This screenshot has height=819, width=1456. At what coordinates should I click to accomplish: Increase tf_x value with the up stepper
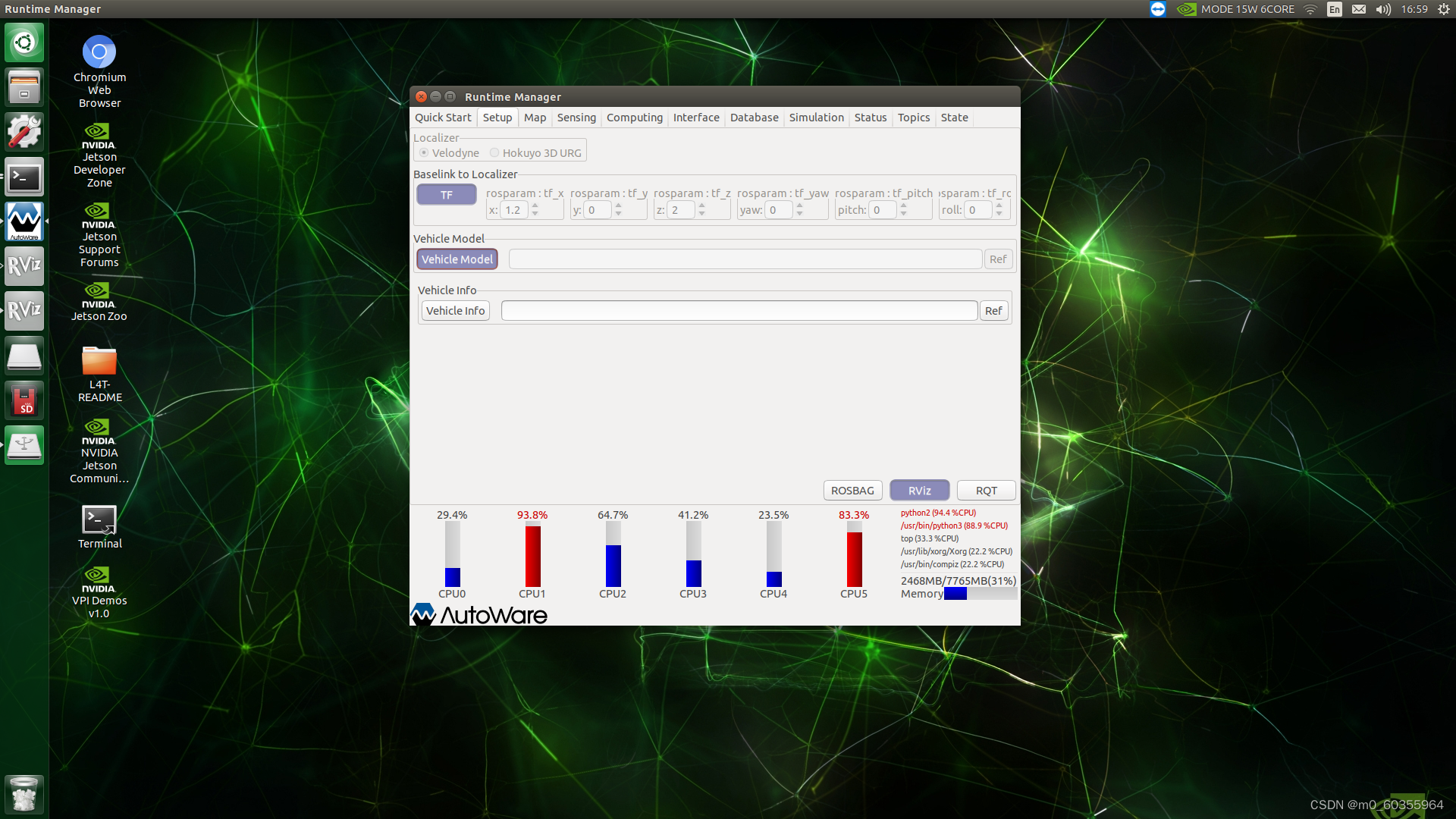[535, 206]
